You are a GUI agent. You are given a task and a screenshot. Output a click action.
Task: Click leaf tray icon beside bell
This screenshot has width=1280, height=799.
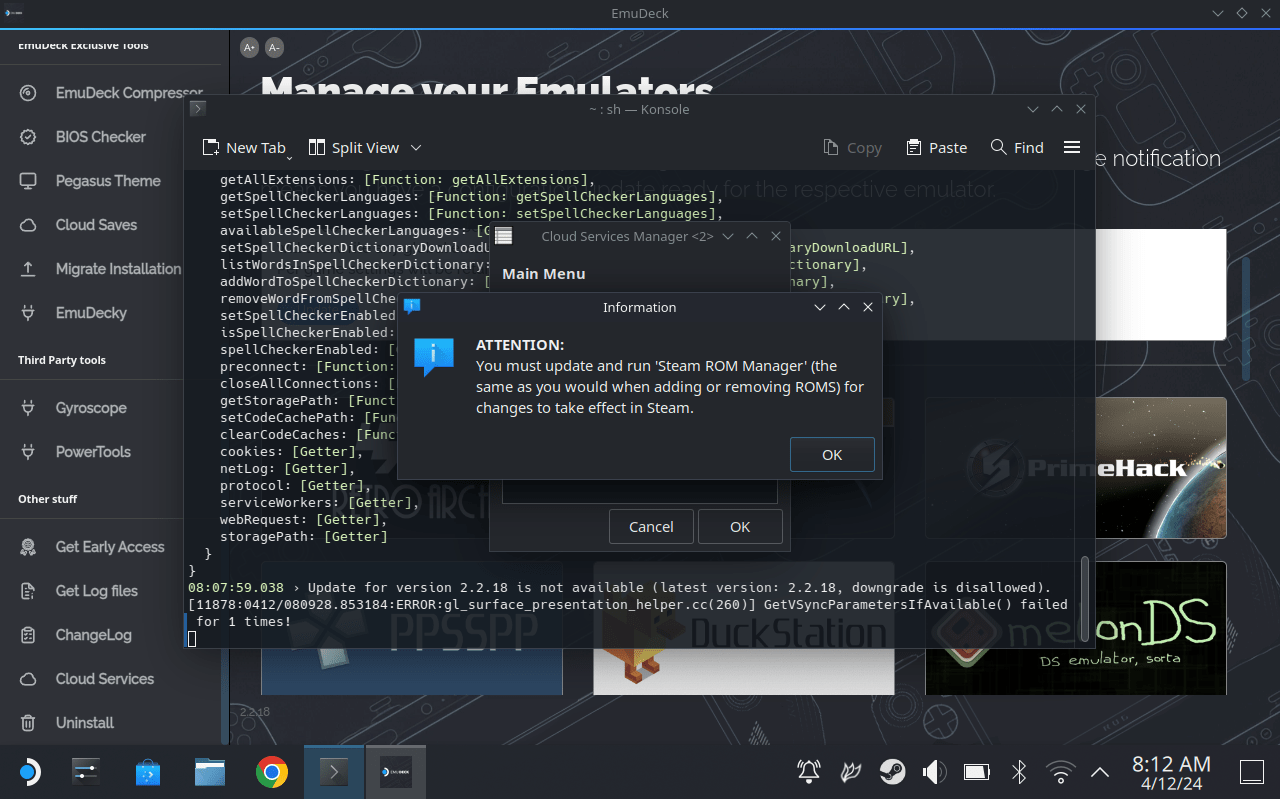tap(850, 771)
